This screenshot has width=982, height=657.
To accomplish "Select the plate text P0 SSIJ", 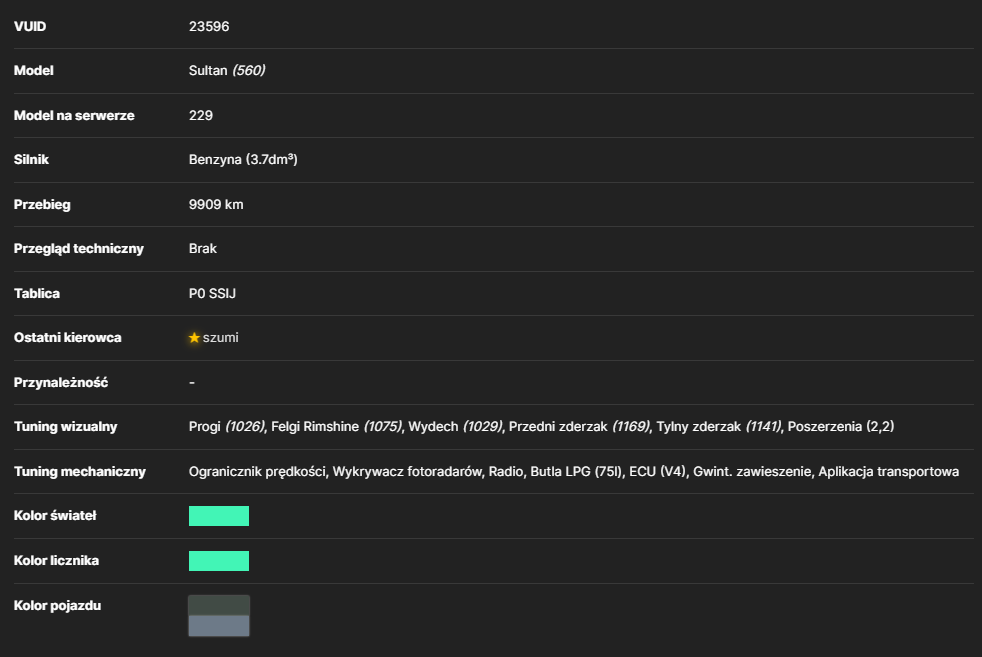I will (212, 294).
